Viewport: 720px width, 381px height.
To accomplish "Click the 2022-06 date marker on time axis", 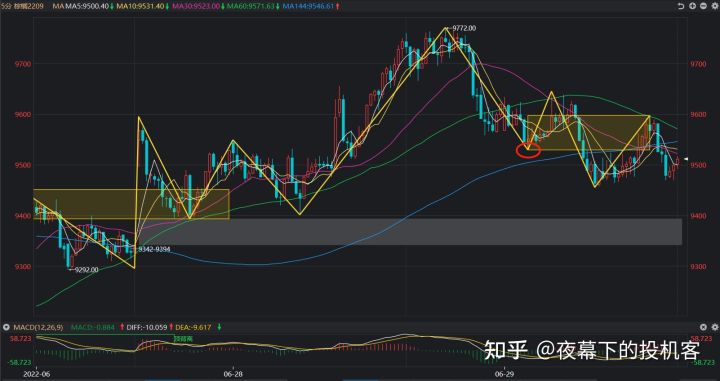I will point(36,374).
